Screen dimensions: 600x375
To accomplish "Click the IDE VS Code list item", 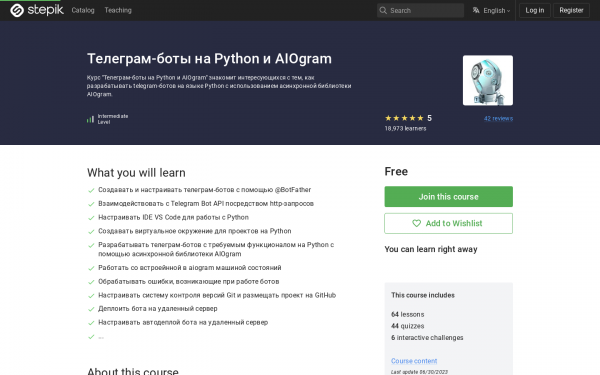I will click(x=173, y=217).
